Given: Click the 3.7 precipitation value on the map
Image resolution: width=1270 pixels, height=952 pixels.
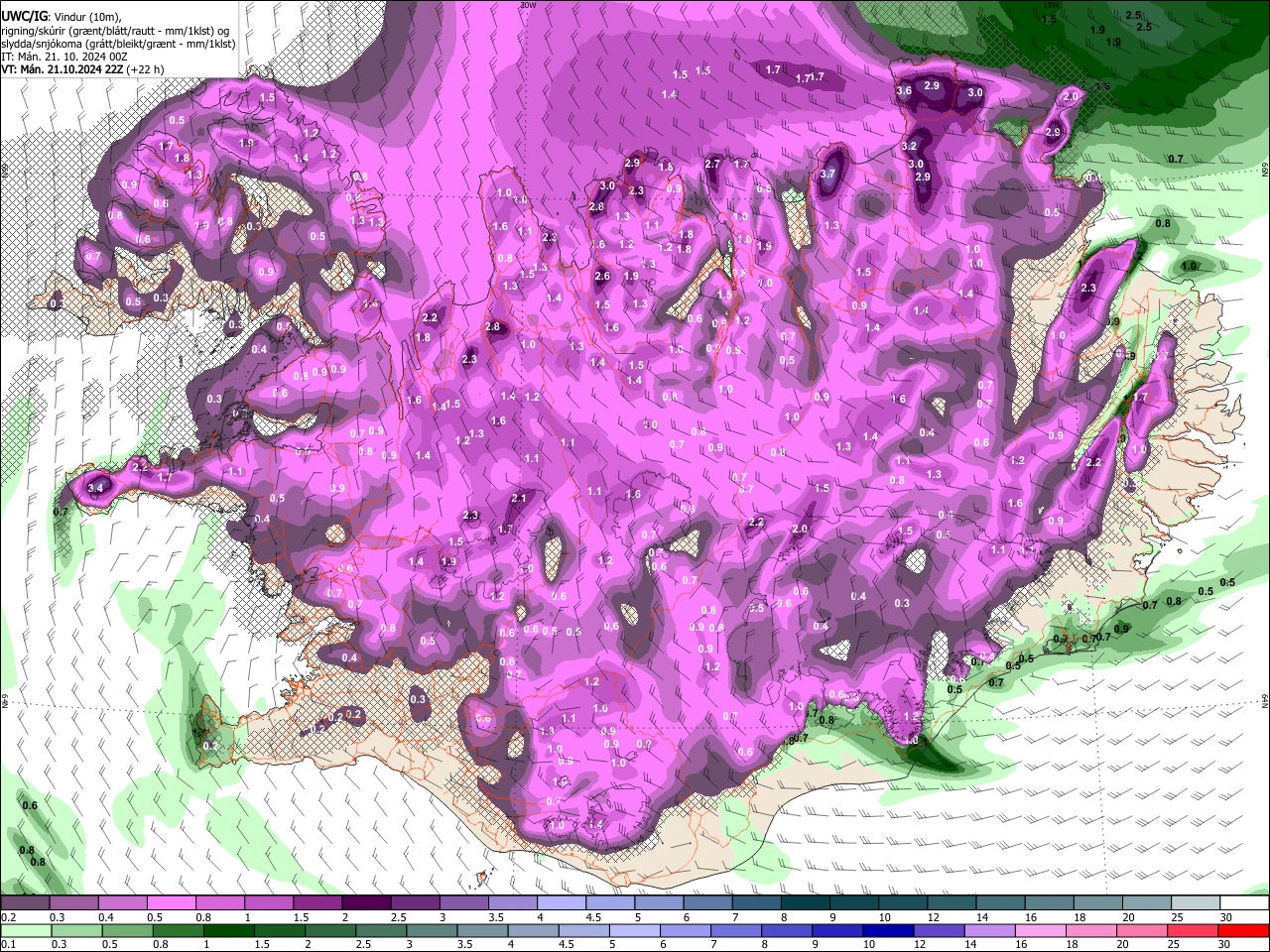Looking at the screenshot, I should (829, 174).
